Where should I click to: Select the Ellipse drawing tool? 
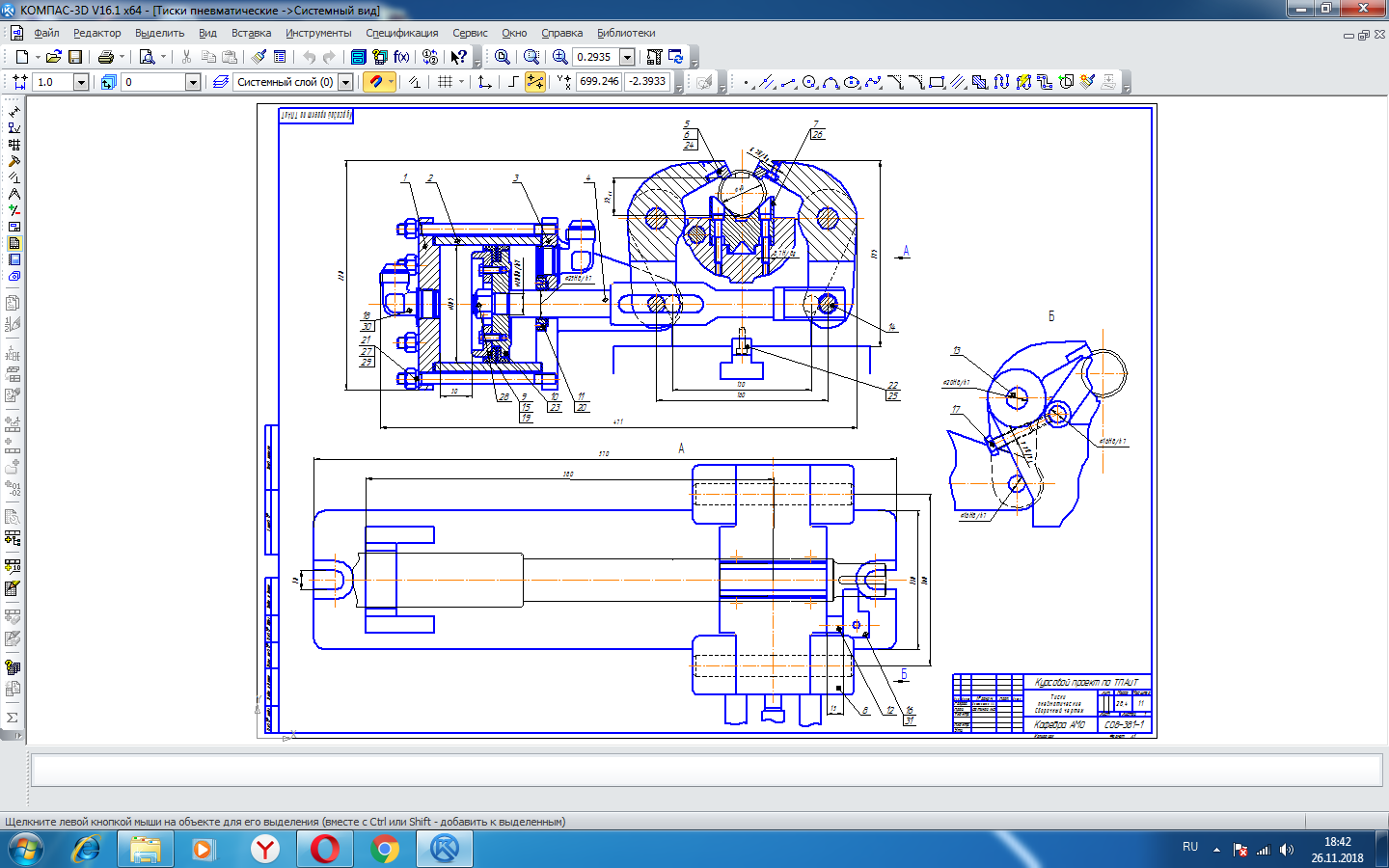click(x=852, y=83)
